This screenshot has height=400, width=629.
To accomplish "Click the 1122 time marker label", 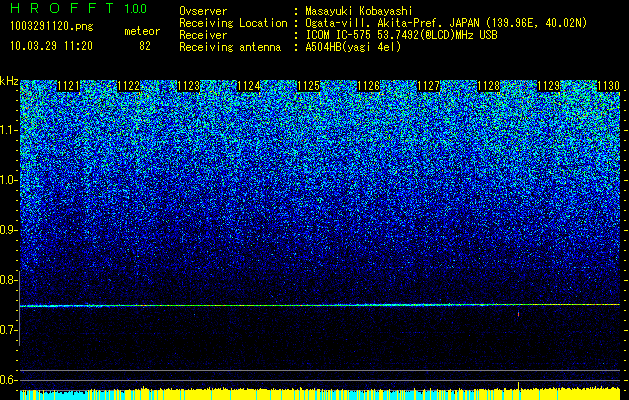I will (129, 86).
